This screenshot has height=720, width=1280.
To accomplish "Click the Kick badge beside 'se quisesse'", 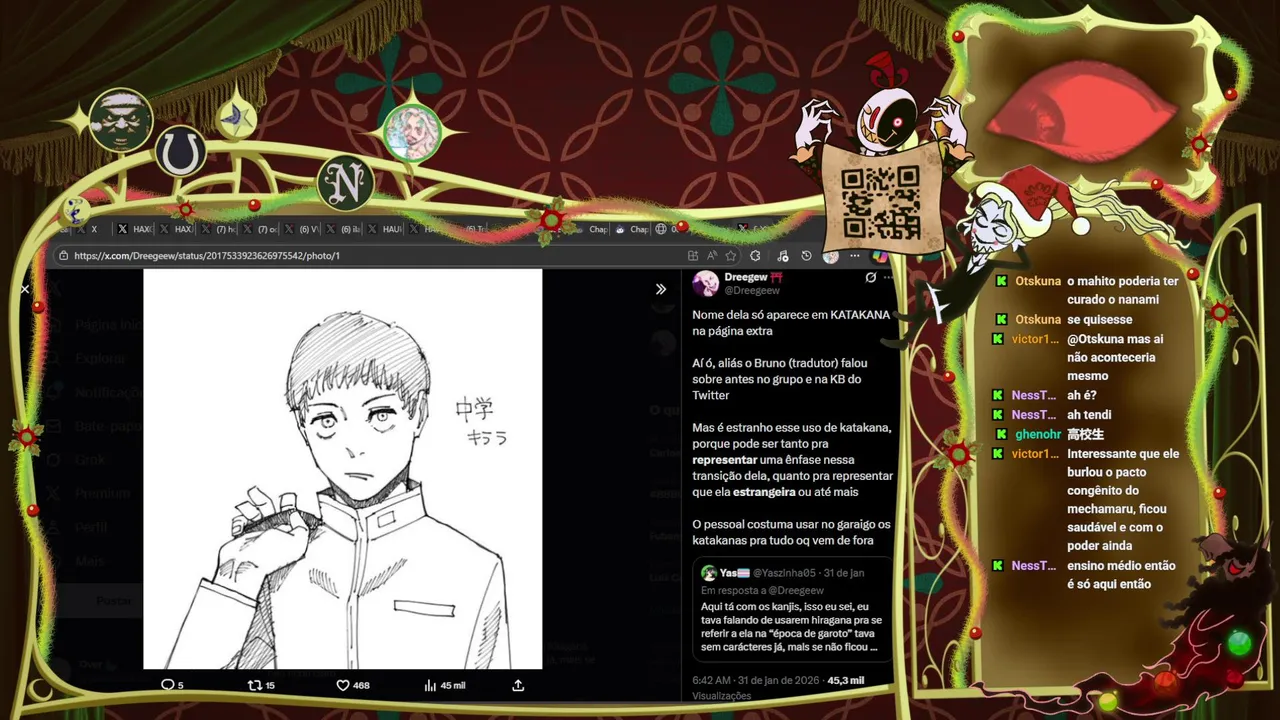I will click(x=1001, y=319).
